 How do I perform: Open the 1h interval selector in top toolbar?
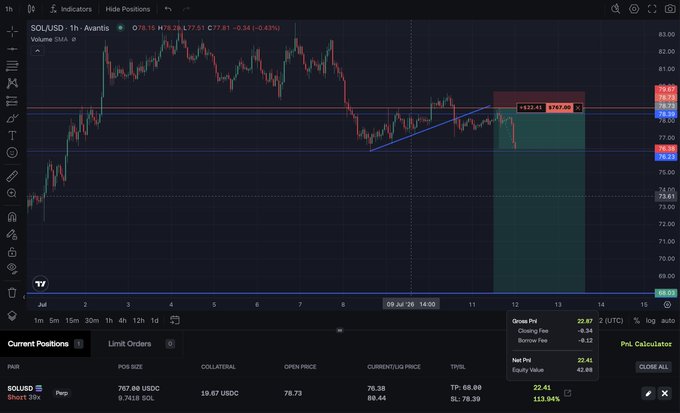pyautogui.click(x=9, y=9)
